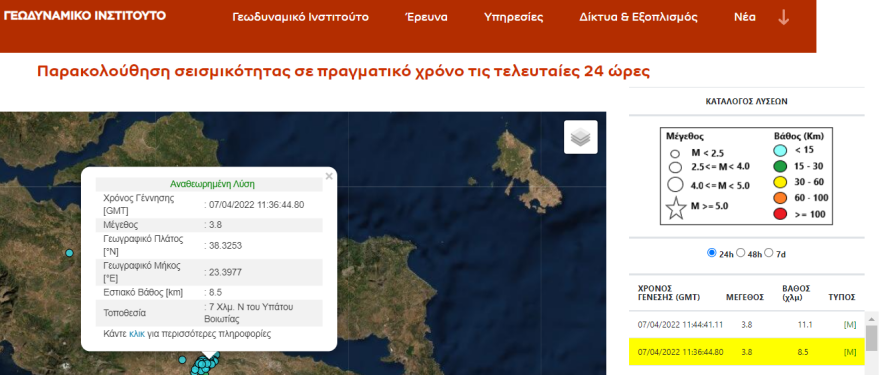Screen dimensions: 880x375
Task: Click the star M >= 5.0 legend icon
Action: (x=676, y=208)
